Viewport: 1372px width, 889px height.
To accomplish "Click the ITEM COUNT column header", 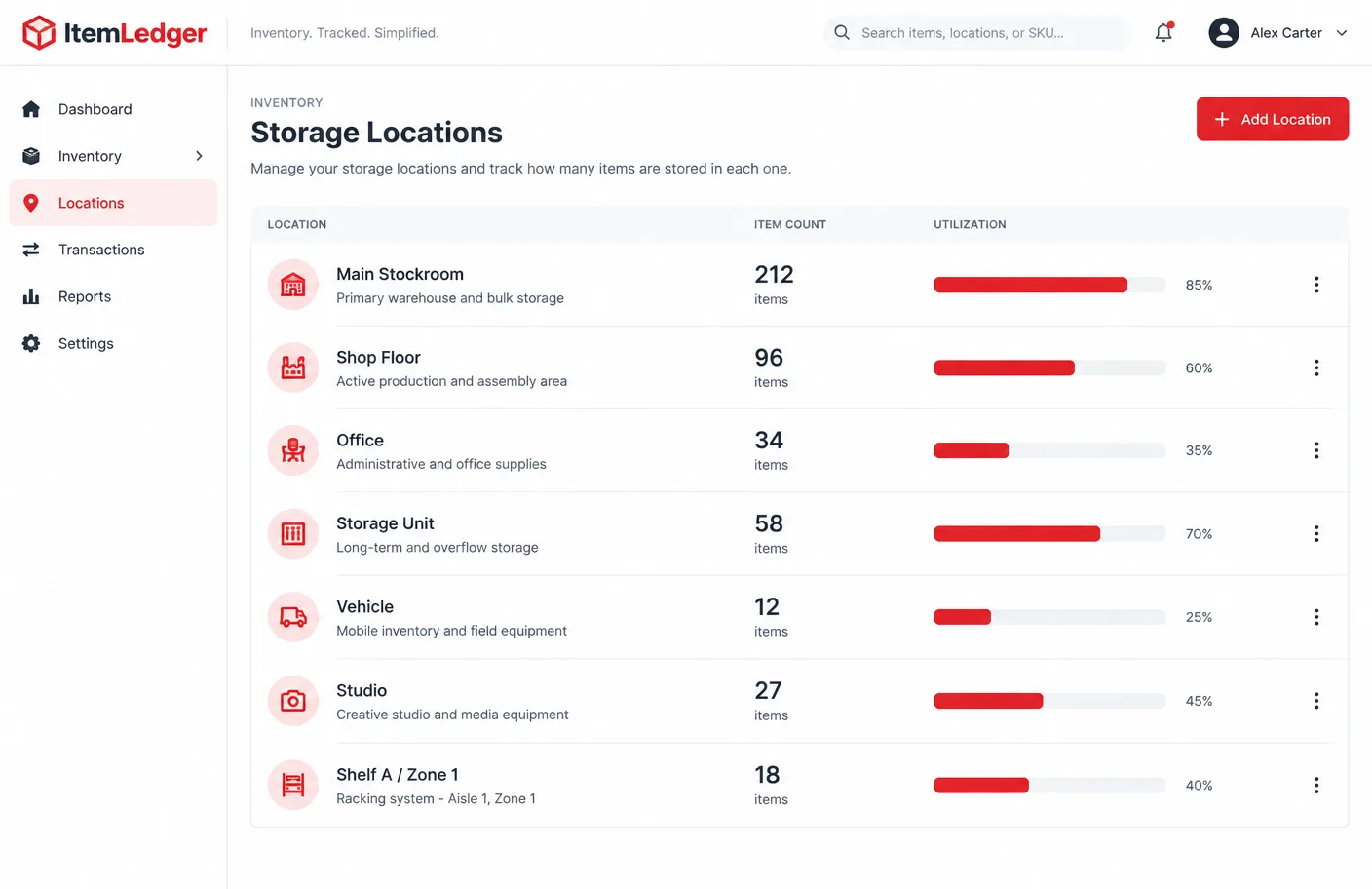I will tap(790, 224).
